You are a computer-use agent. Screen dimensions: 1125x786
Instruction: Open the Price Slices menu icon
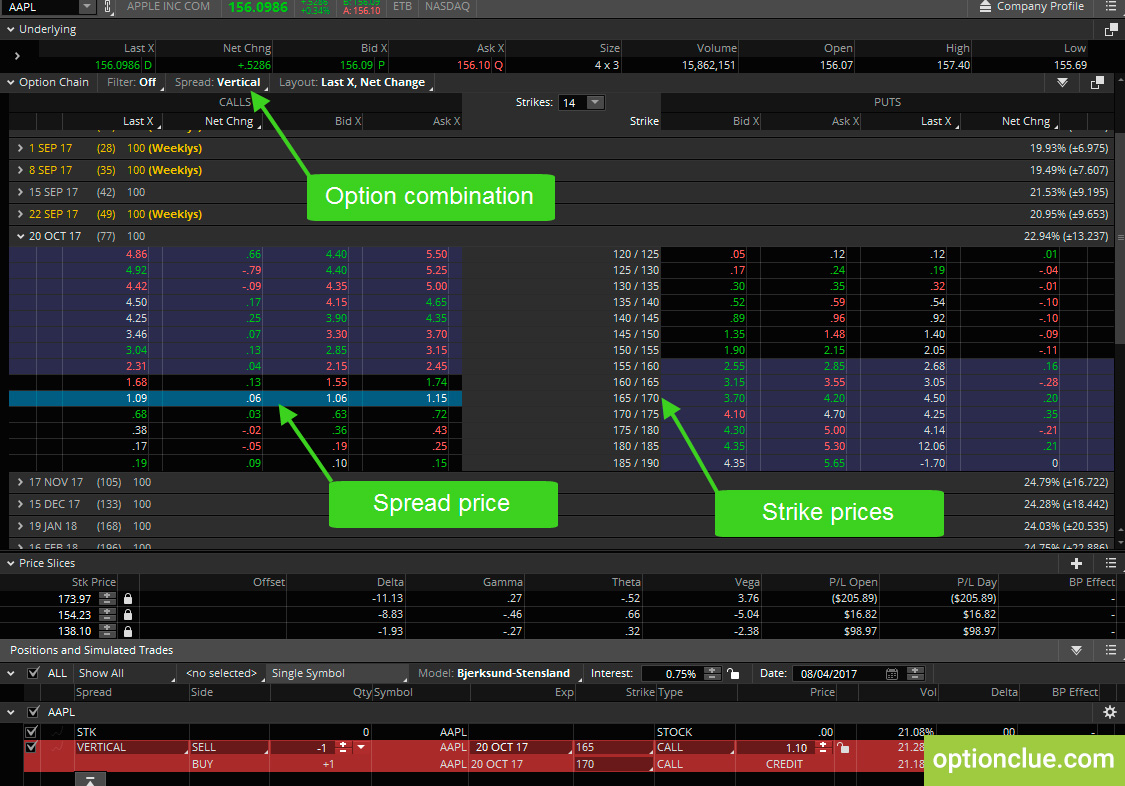point(1111,563)
